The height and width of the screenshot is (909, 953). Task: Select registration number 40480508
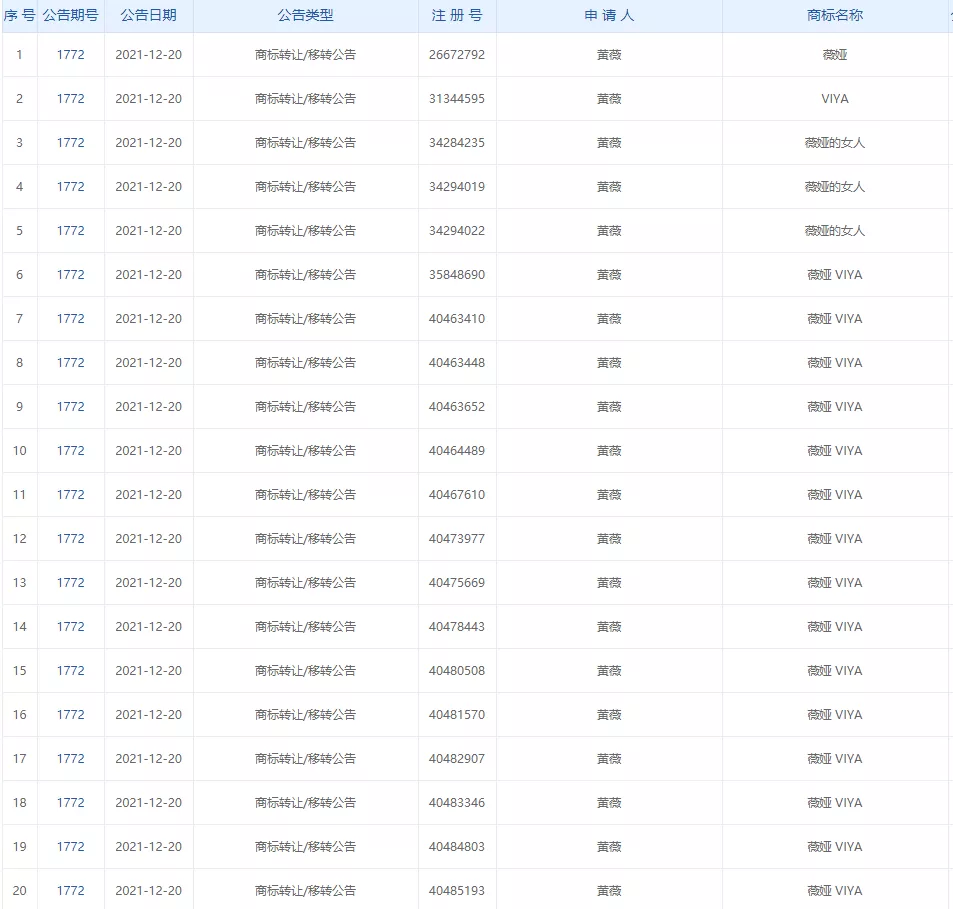(457, 671)
